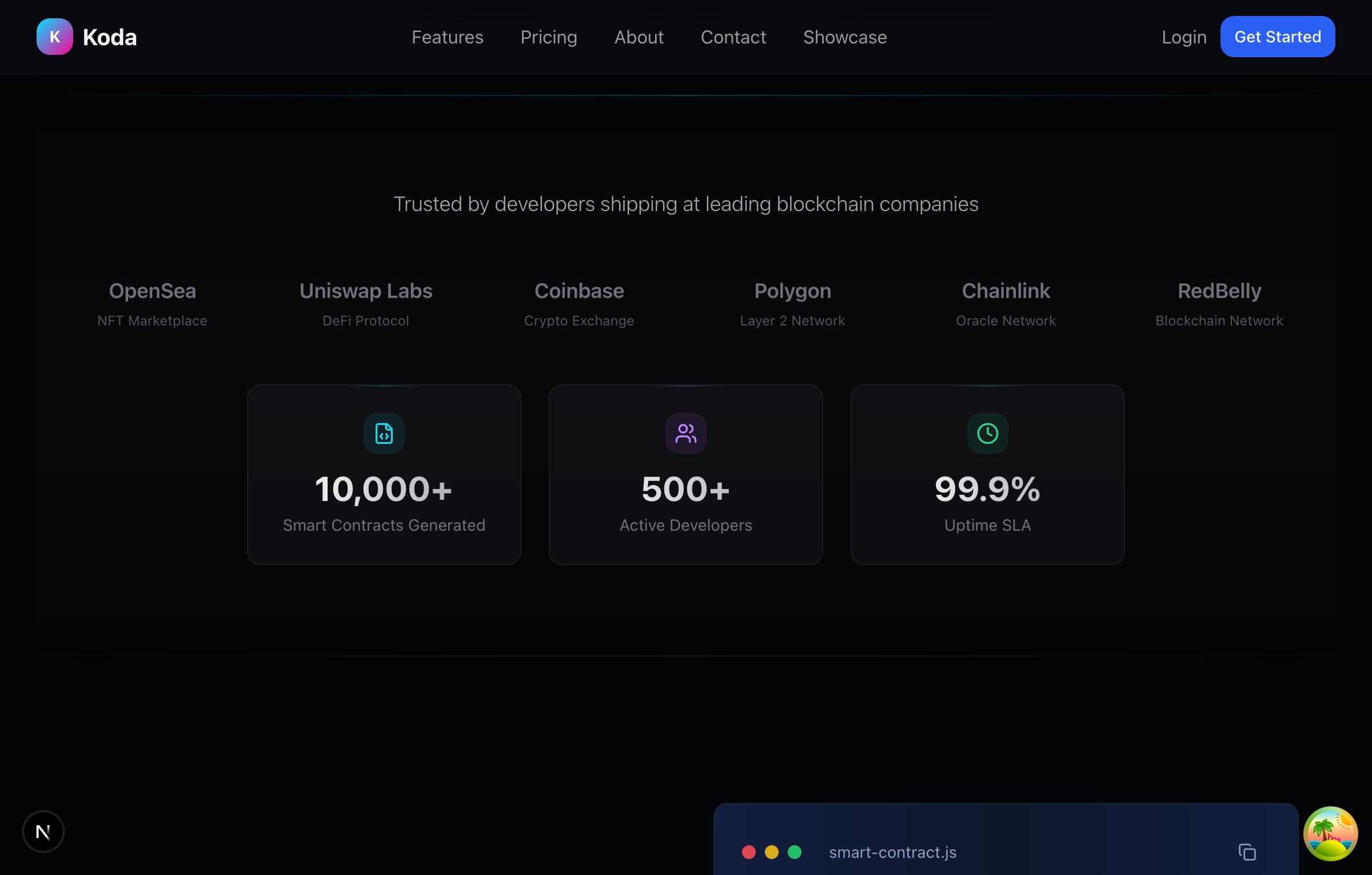Click the Login link
The image size is (1372, 875).
coord(1183,37)
